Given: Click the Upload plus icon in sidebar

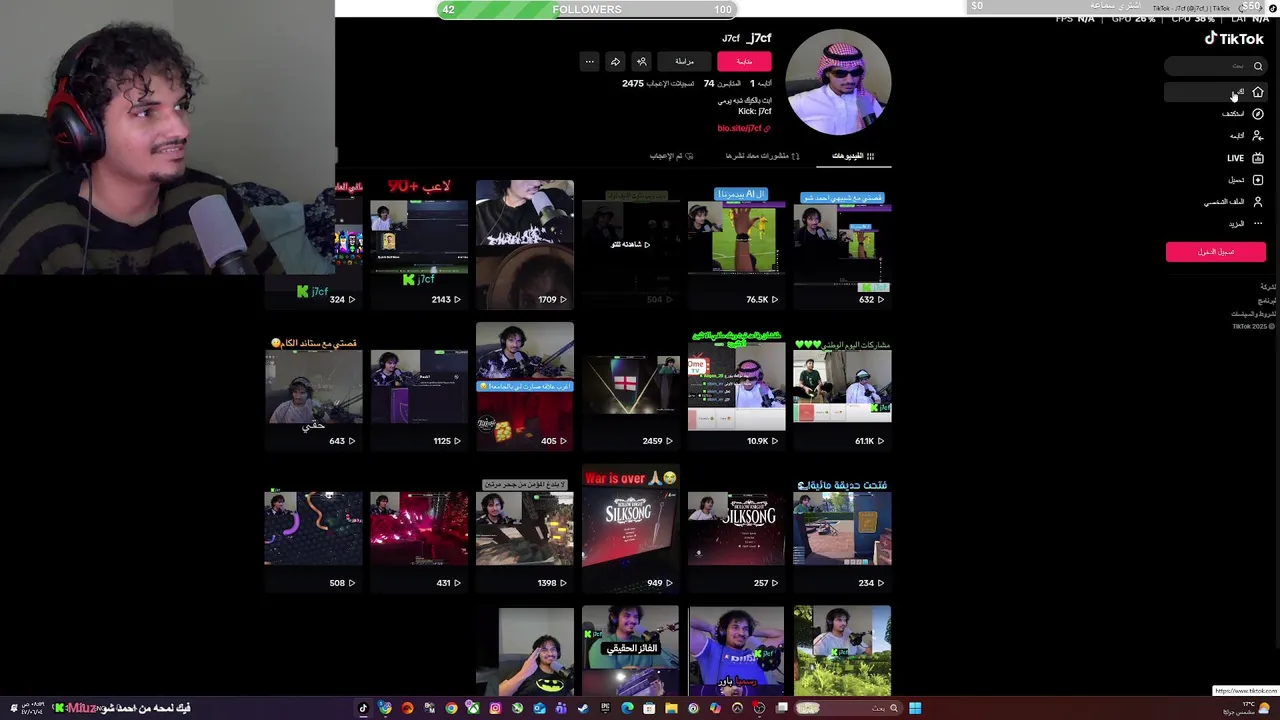Looking at the screenshot, I should point(1258,180).
